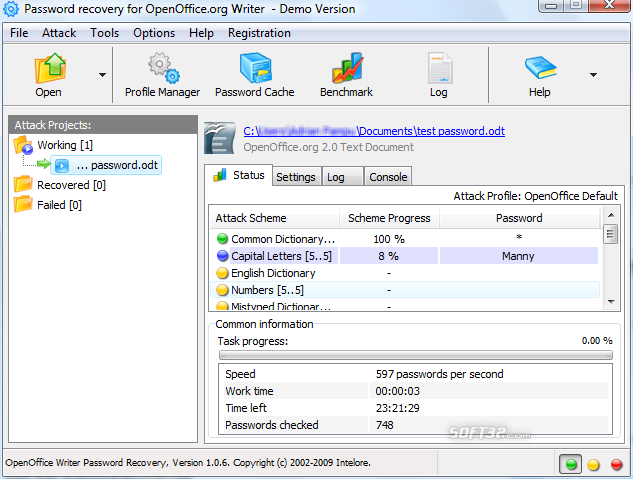This screenshot has height=479, width=633.
Task: Click the Manny password cell
Action: [x=519, y=256]
